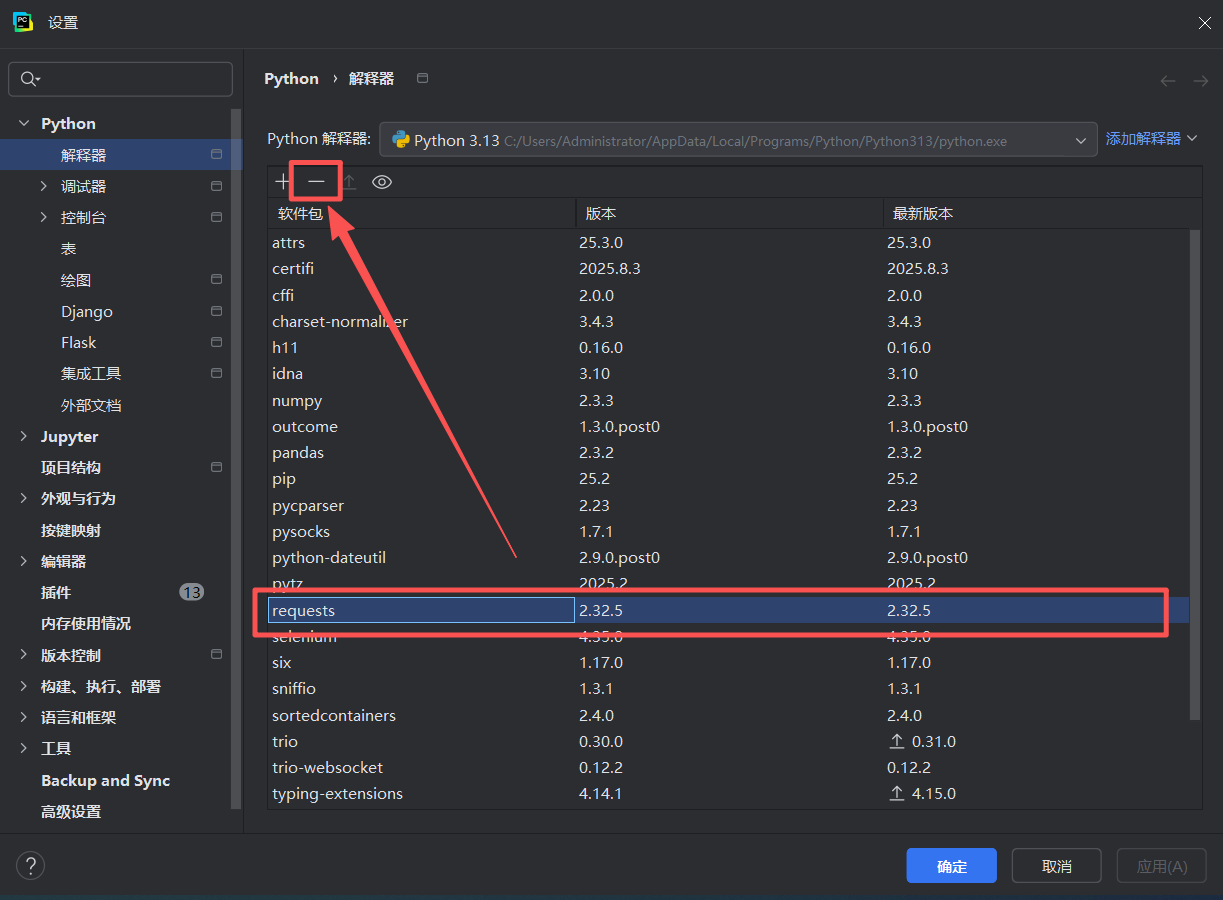This screenshot has height=900, width=1223.
Task: Open the Python 解释器 dropdown
Action: coord(738,140)
